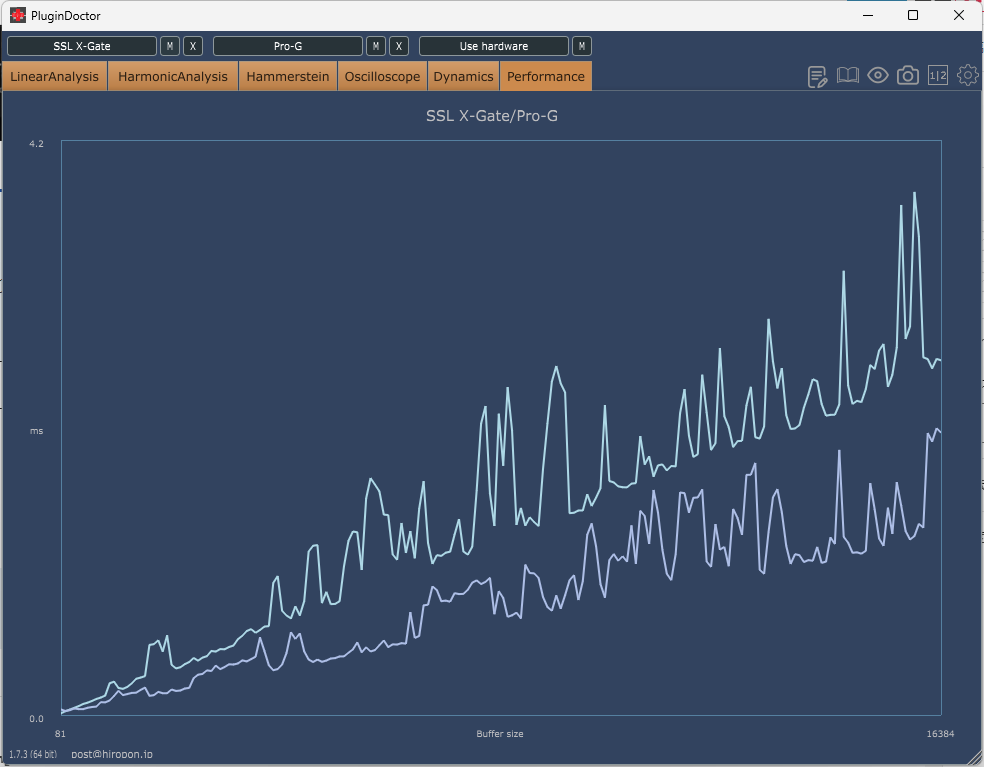Toggle the eye visibility icon
Image resolution: width=984 pixels, height=767 pixels.
[877, 76]
